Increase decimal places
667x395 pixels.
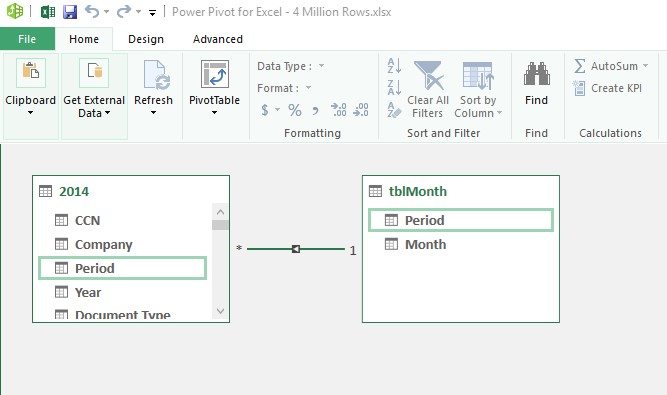click(x=339, y=110)
